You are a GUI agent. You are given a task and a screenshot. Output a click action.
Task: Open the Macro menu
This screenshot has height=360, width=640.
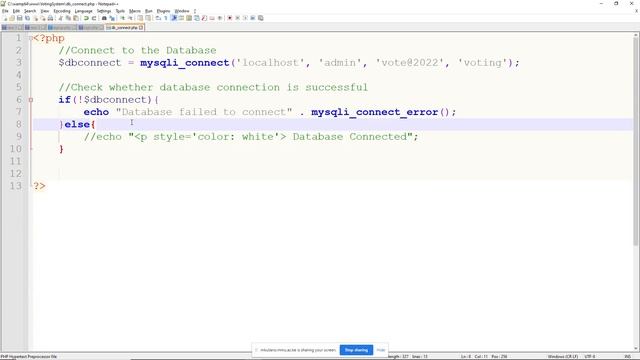pos(135,11)
